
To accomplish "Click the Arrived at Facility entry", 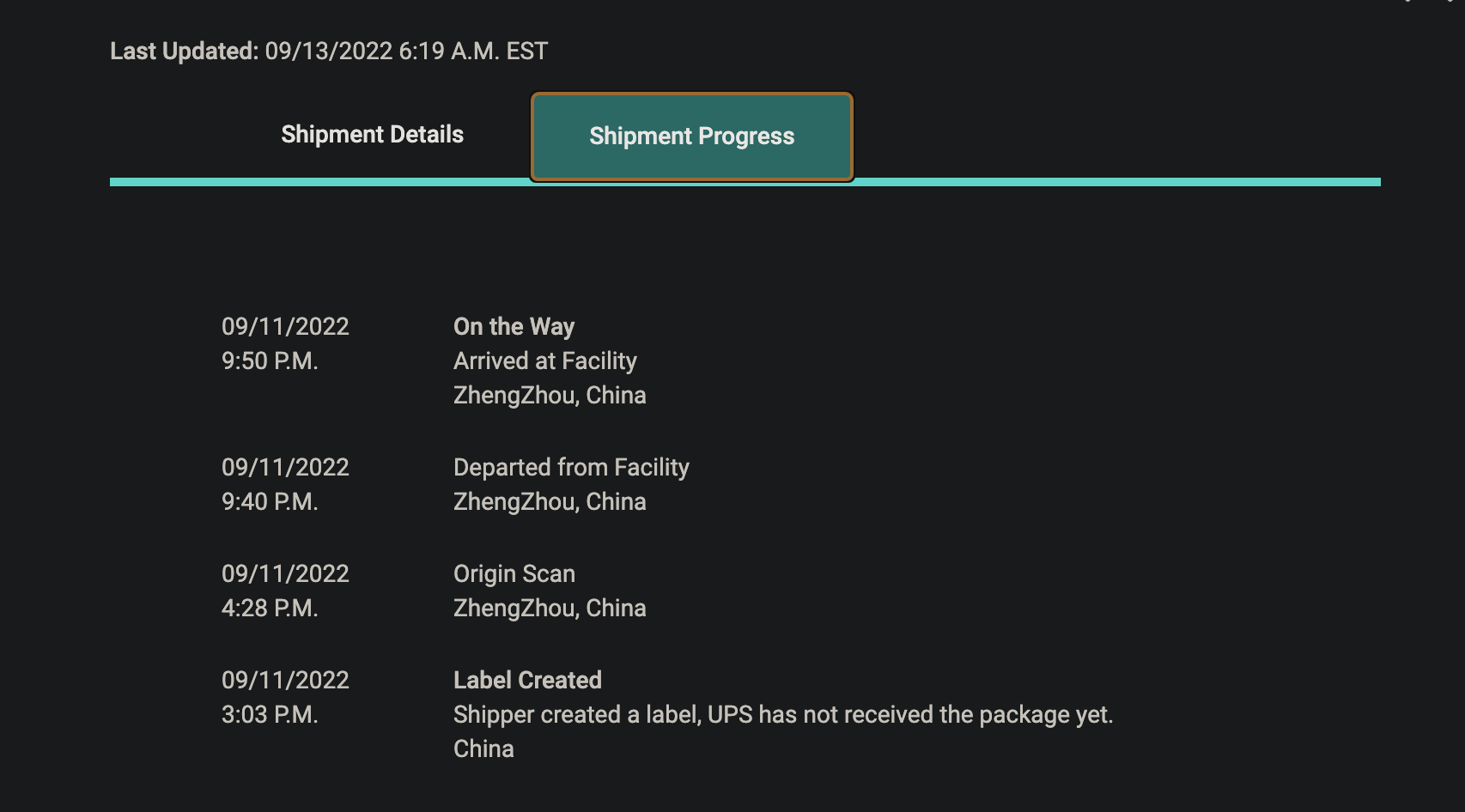I will 544,361.
